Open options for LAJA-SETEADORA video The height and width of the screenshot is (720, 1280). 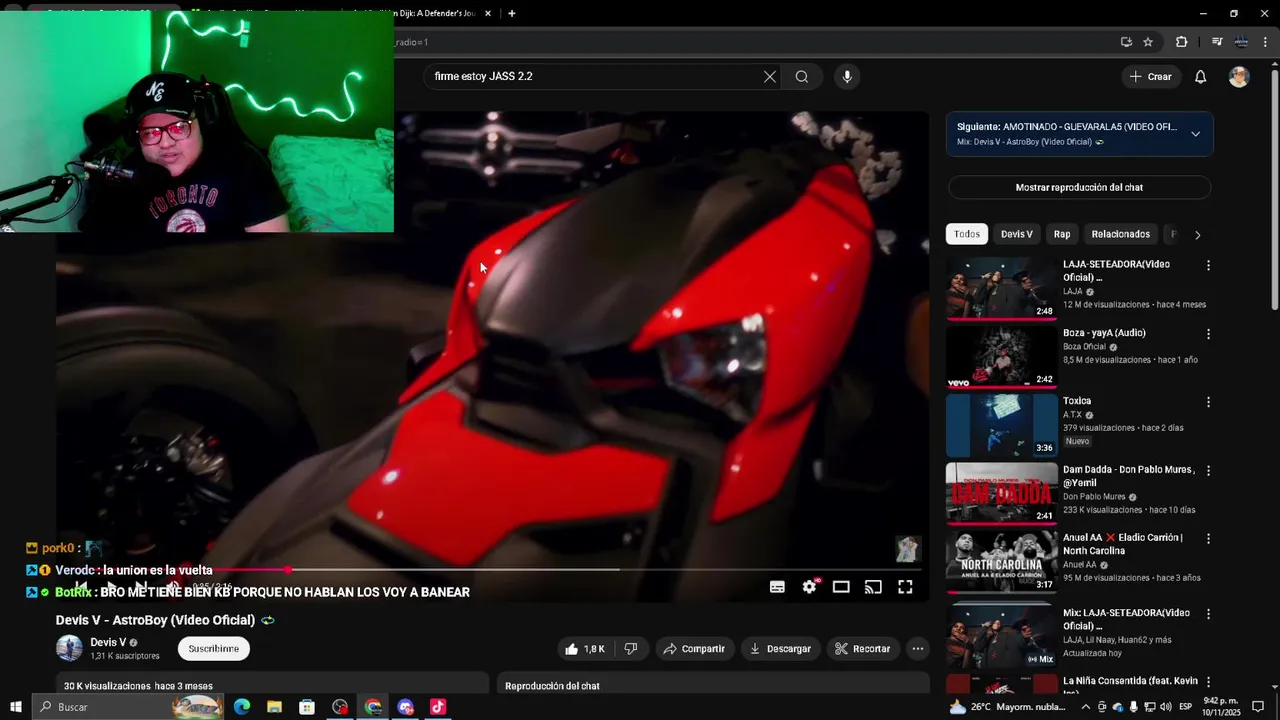[1208, 266]
